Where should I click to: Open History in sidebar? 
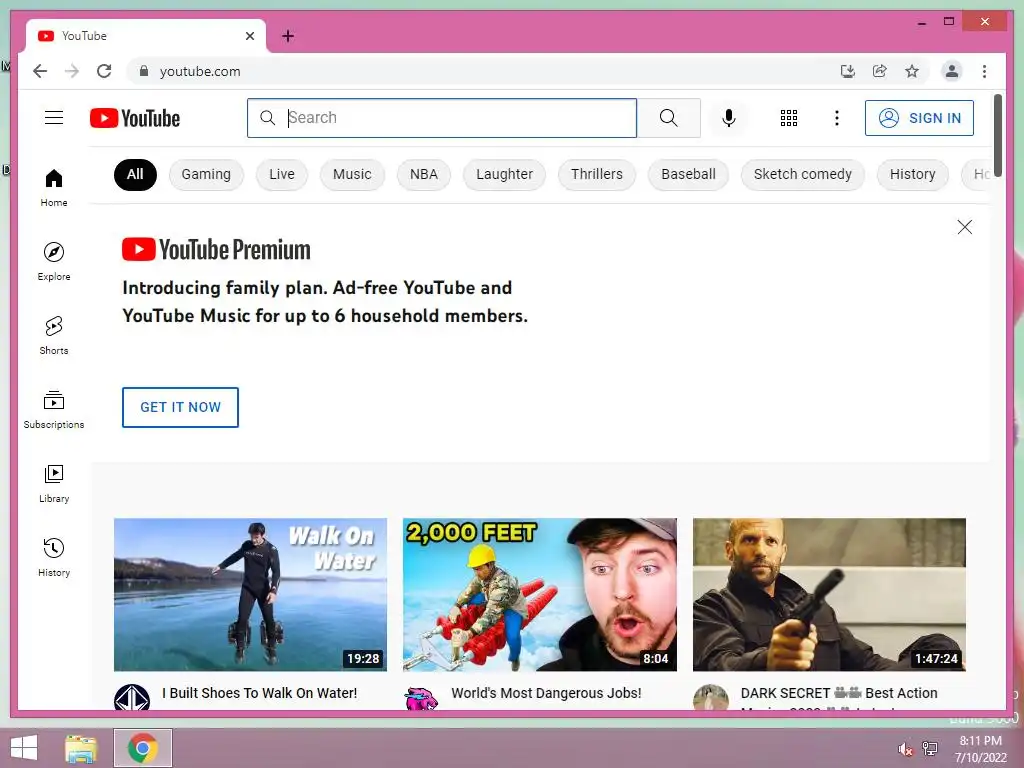pos(54,557)
